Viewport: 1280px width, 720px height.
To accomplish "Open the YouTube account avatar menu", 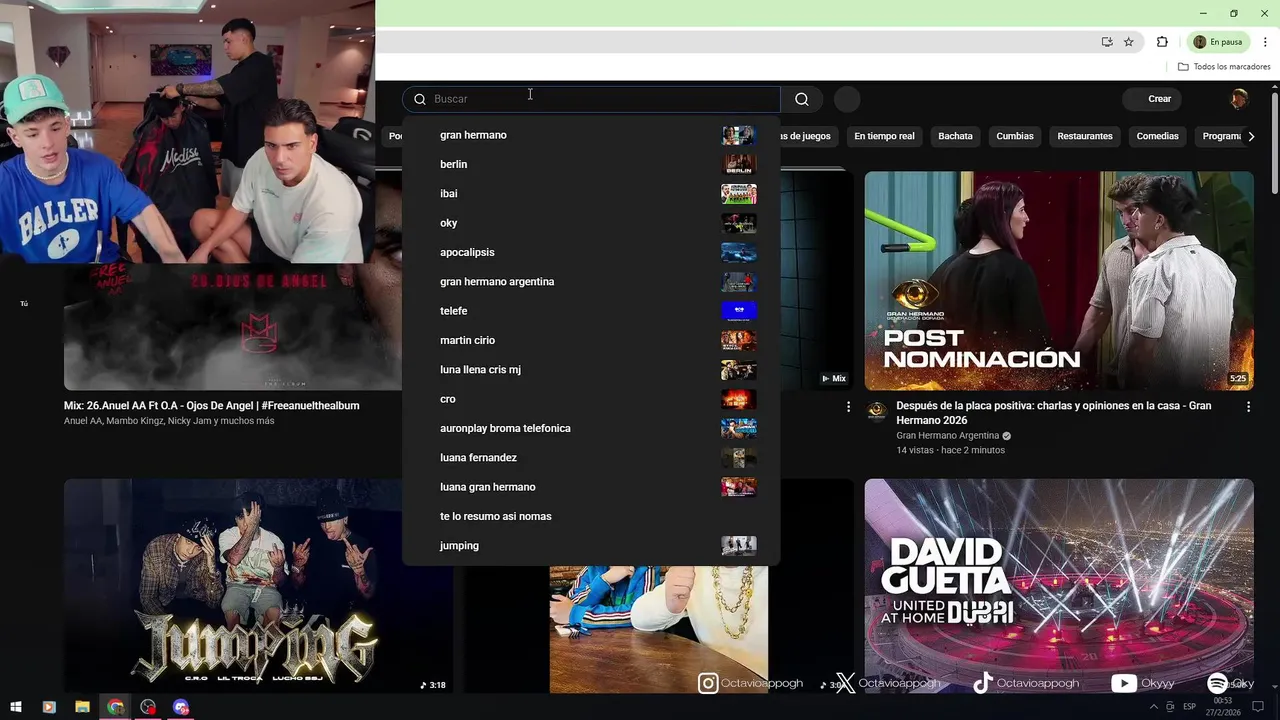I will (1239, 99).
